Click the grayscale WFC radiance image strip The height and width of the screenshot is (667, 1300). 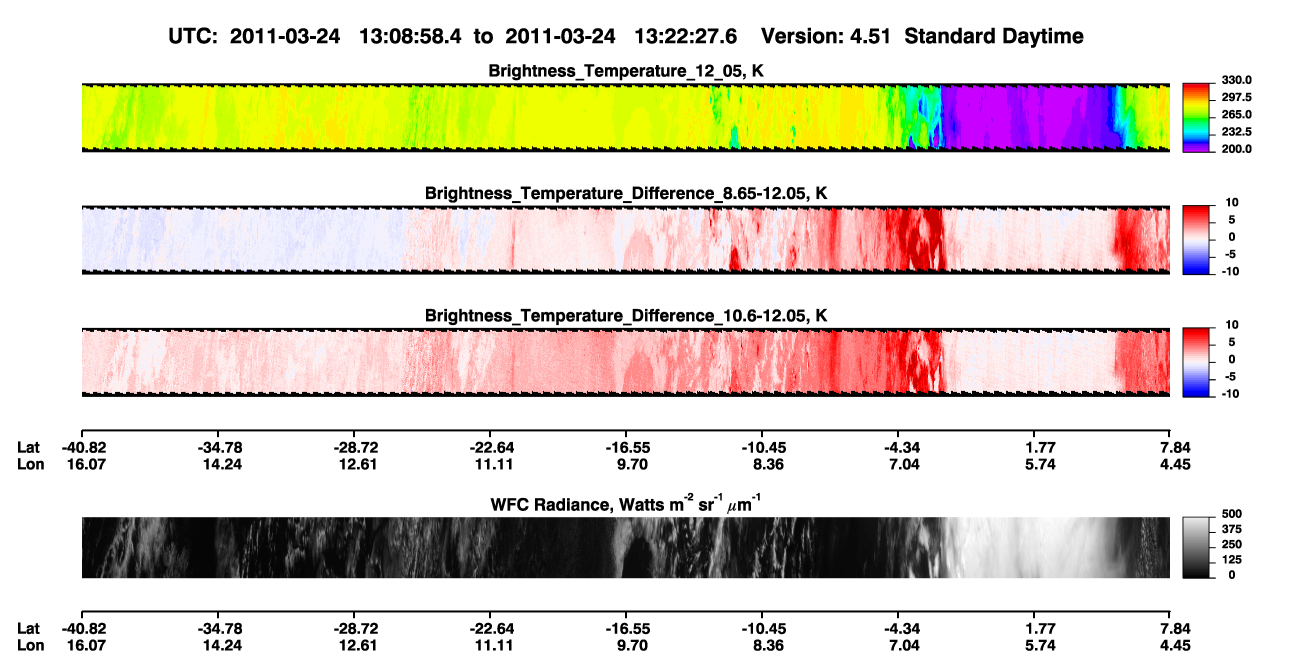point(625,548)
